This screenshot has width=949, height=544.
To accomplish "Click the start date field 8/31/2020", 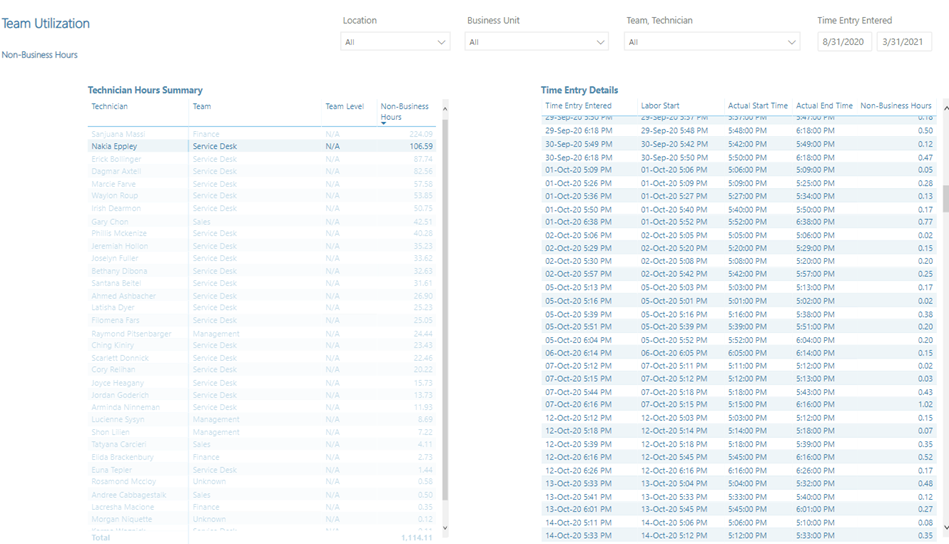I will pos(844,42).
